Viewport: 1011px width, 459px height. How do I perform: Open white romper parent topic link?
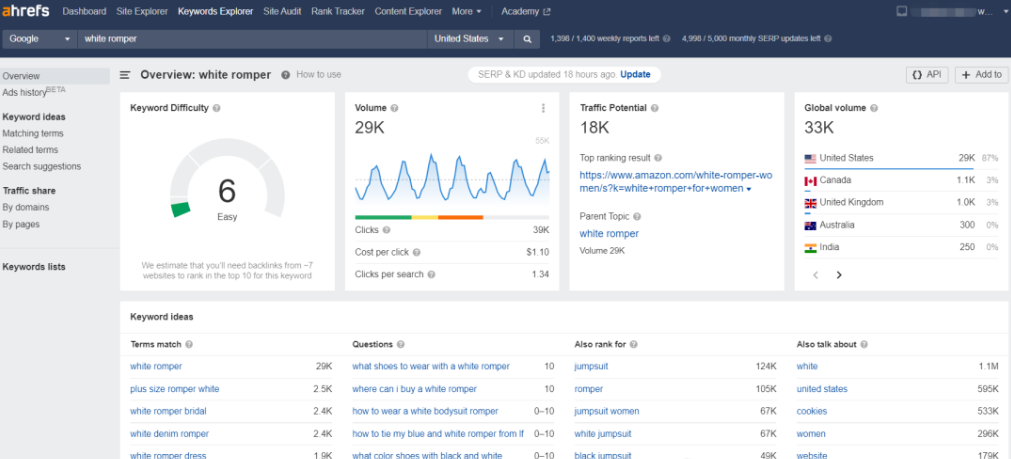click(x=609, y=233)
